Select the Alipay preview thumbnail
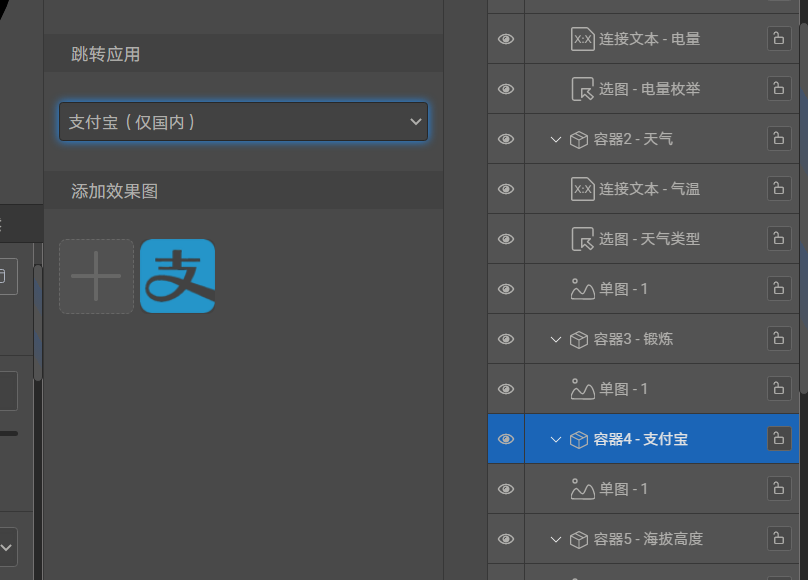 [177, 276]
